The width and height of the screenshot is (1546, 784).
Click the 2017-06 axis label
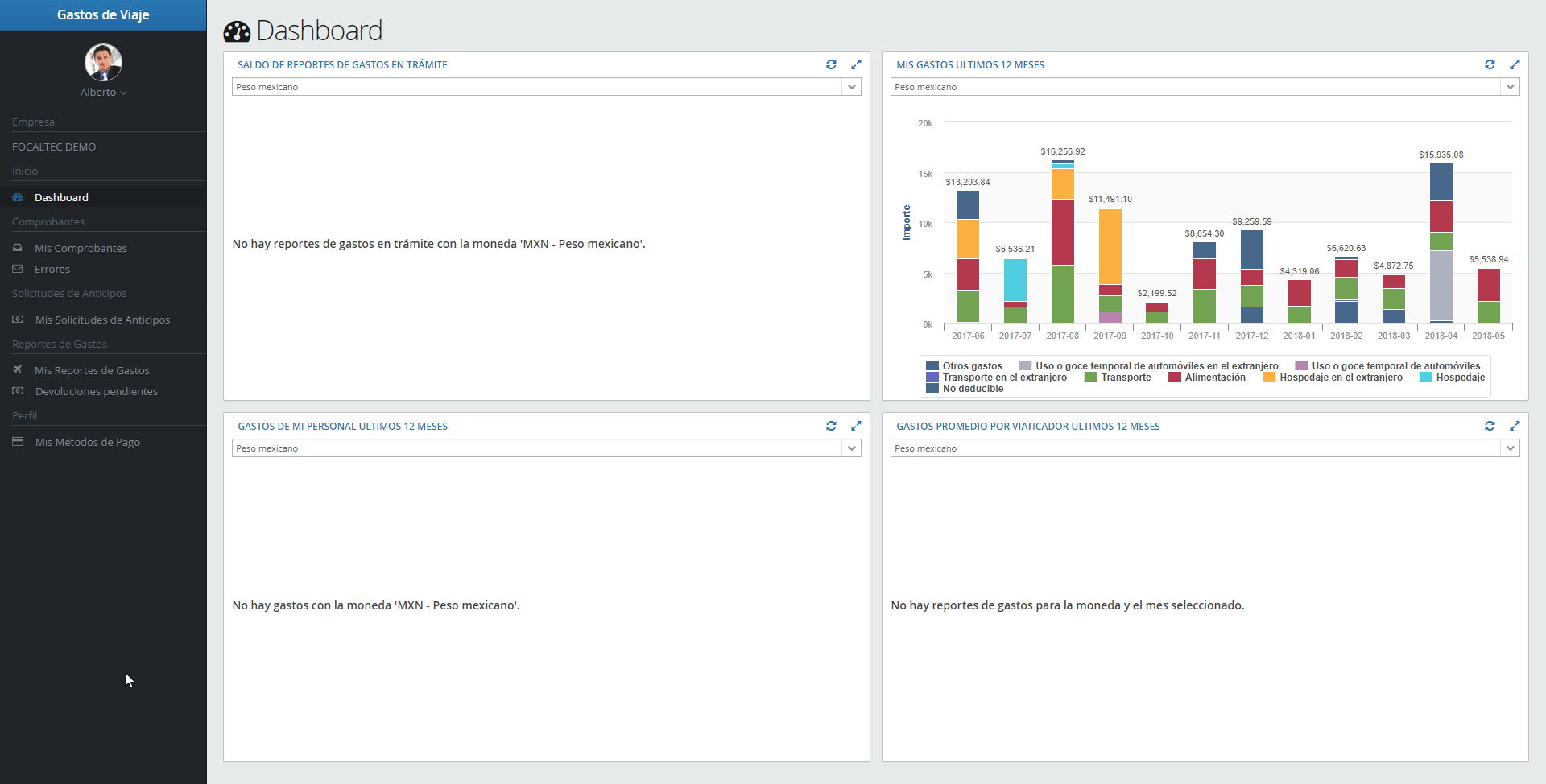click(x=968, y=336)
